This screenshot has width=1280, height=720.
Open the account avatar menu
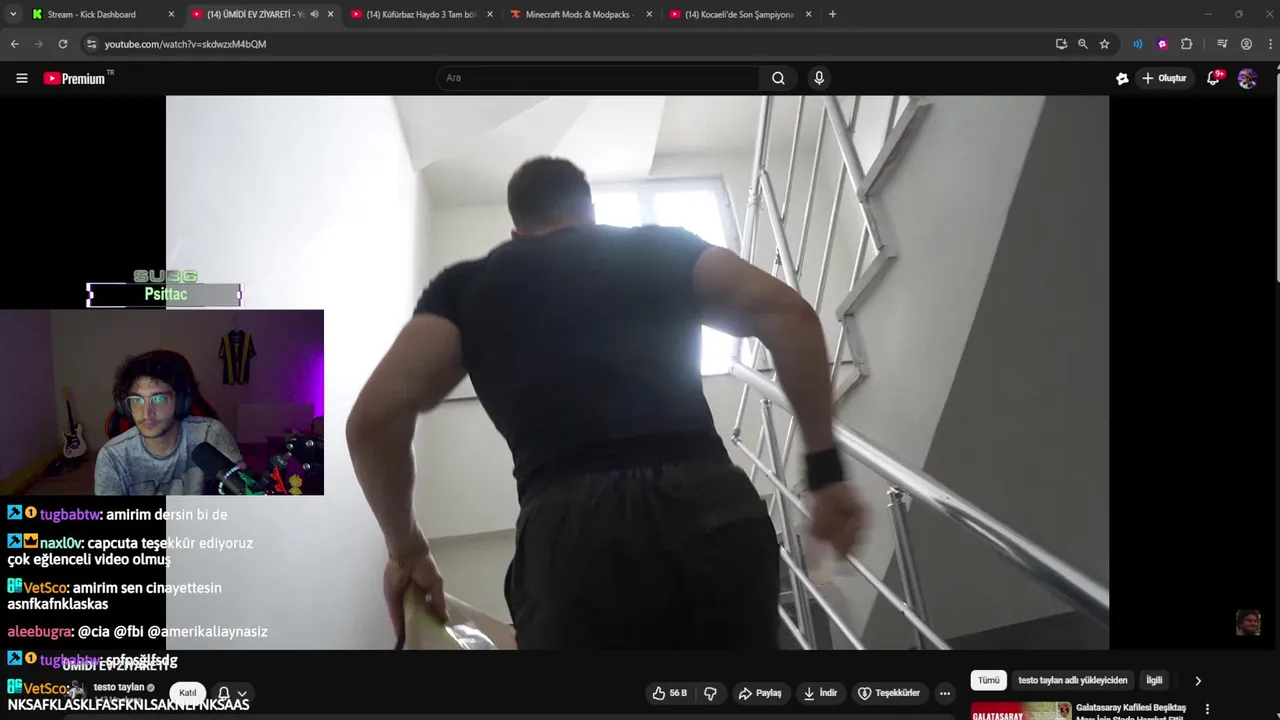click(x=1247, y=78)
